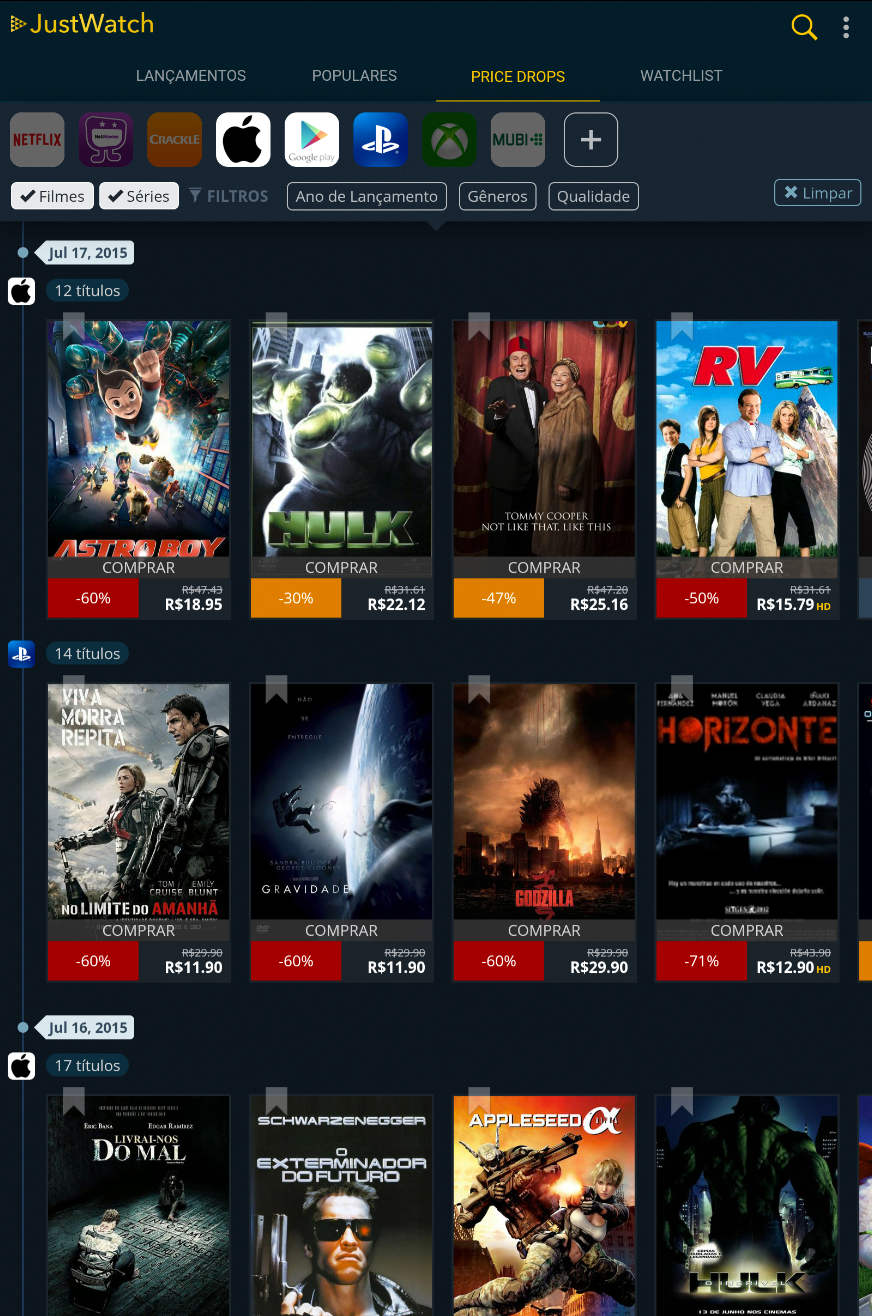
Task: Select the Xbox provider icon
Action: pyautogui.click(x=449, y=139)
